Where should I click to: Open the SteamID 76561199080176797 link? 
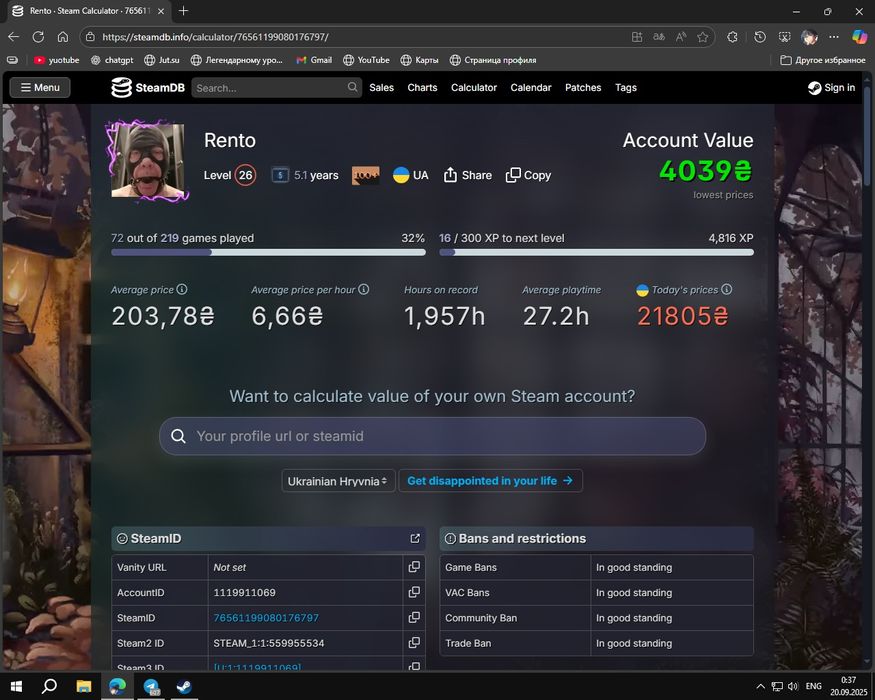pyautogui.click(x=266, y=618)
